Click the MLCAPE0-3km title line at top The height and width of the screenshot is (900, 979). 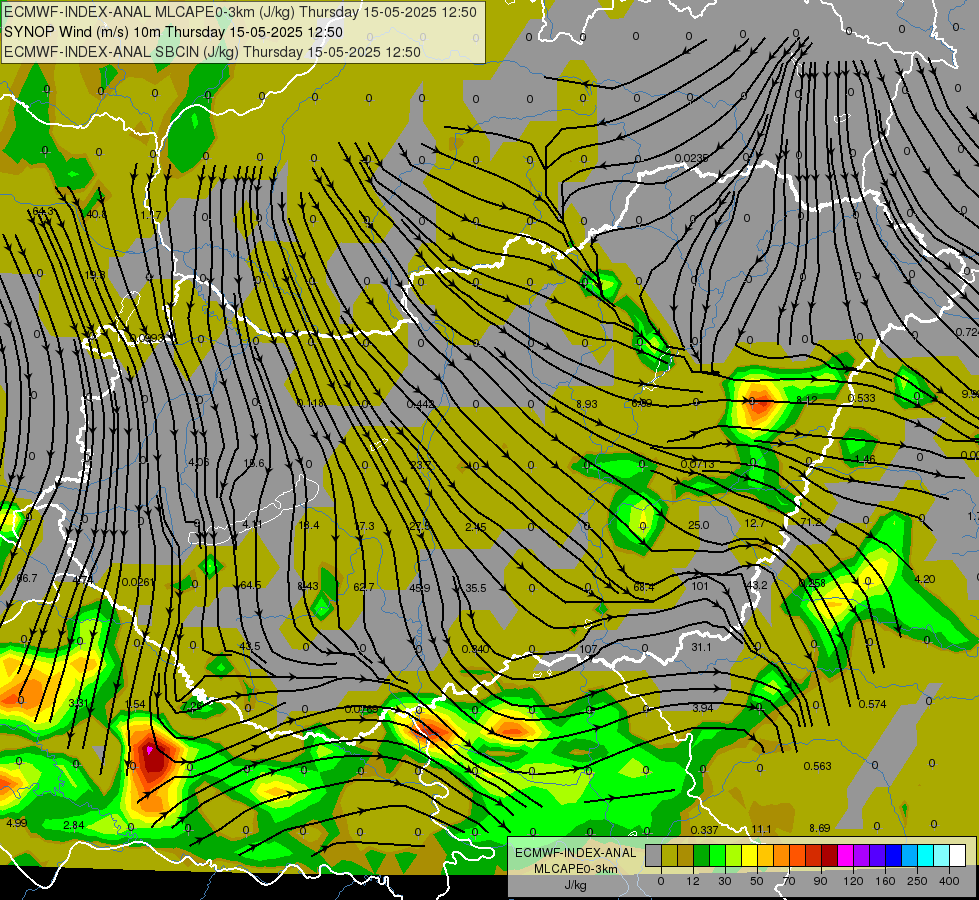(x=240, y=12)
